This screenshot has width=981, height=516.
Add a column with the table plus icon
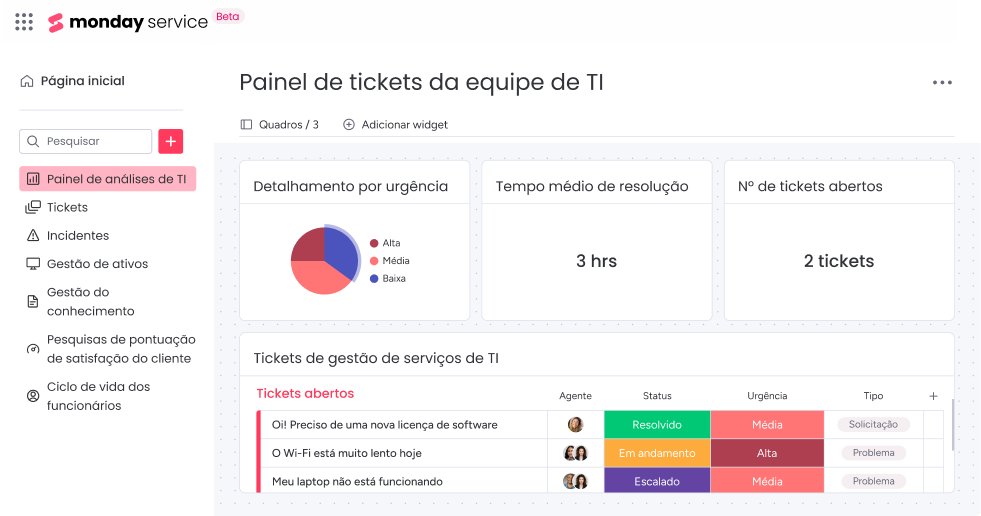coord(933,396)
